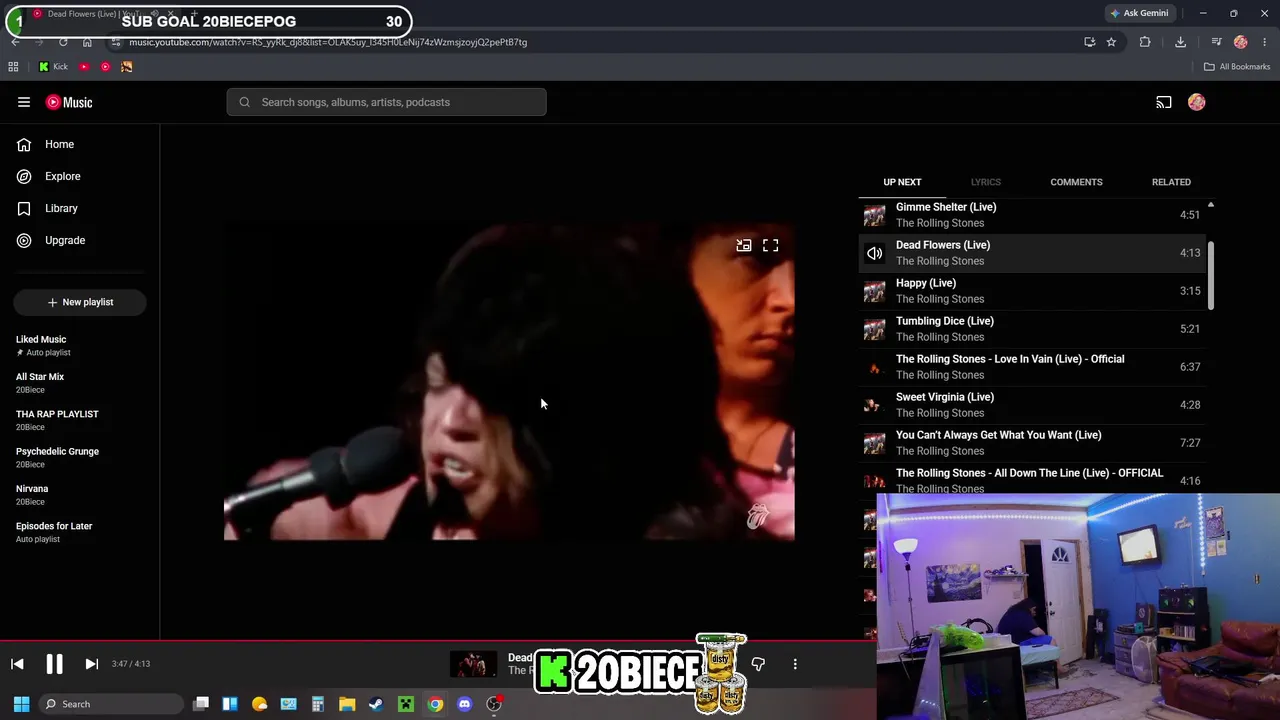Viewport: 1280px width, 720px height.
Task: Enter fullscreen on the video player
Action: click(x=771, y=245)
